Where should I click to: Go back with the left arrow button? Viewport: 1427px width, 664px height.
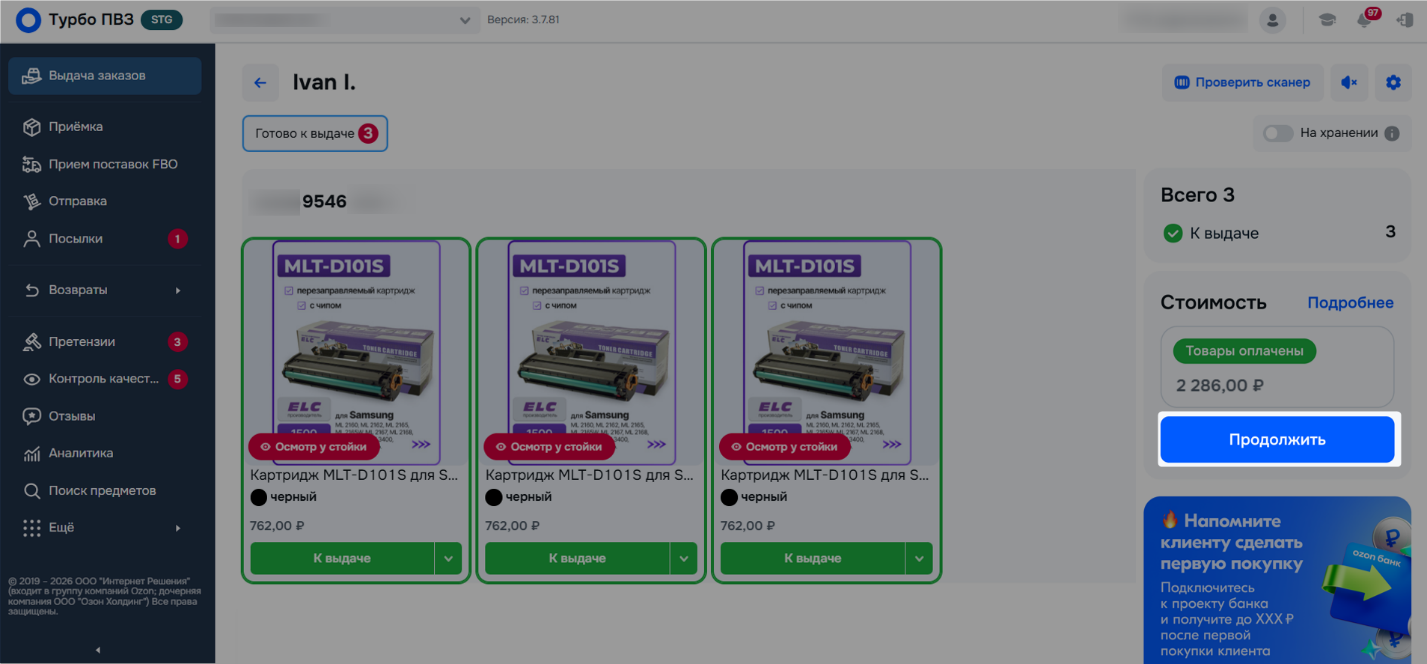tap(260, 83)
